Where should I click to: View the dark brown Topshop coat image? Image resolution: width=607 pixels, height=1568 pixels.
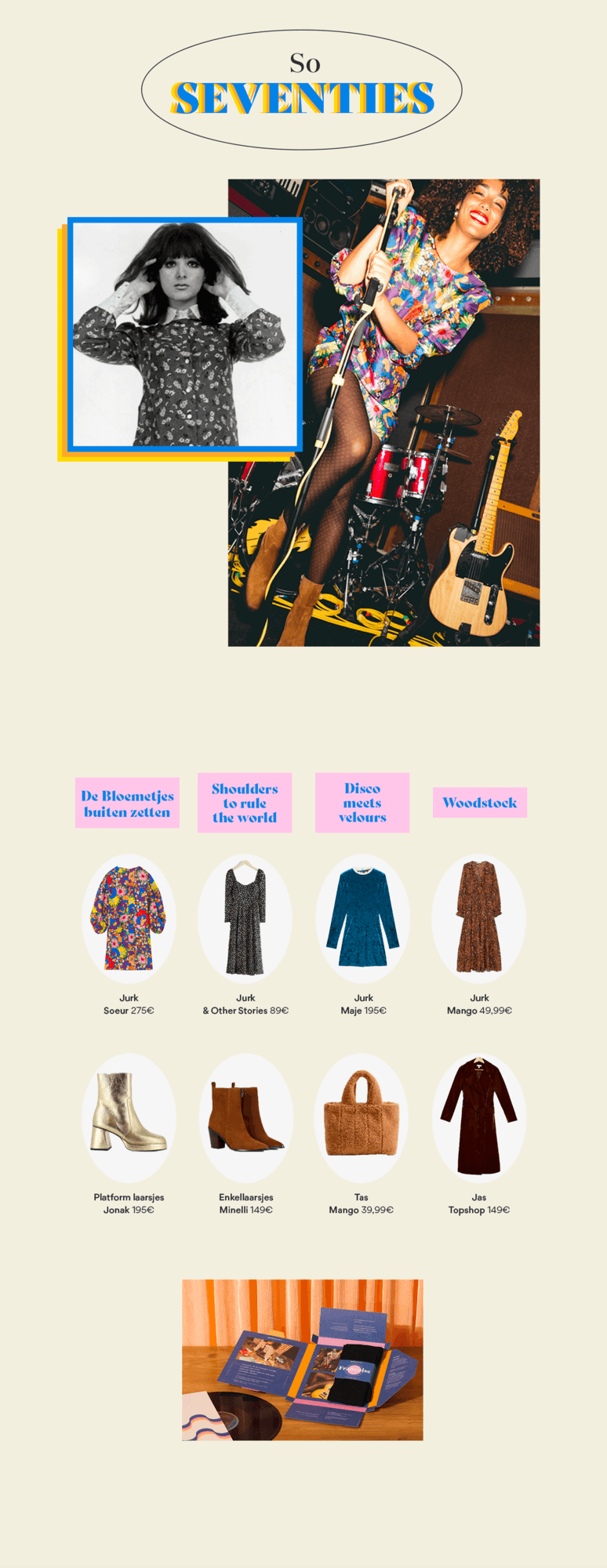click(479, 1118)
